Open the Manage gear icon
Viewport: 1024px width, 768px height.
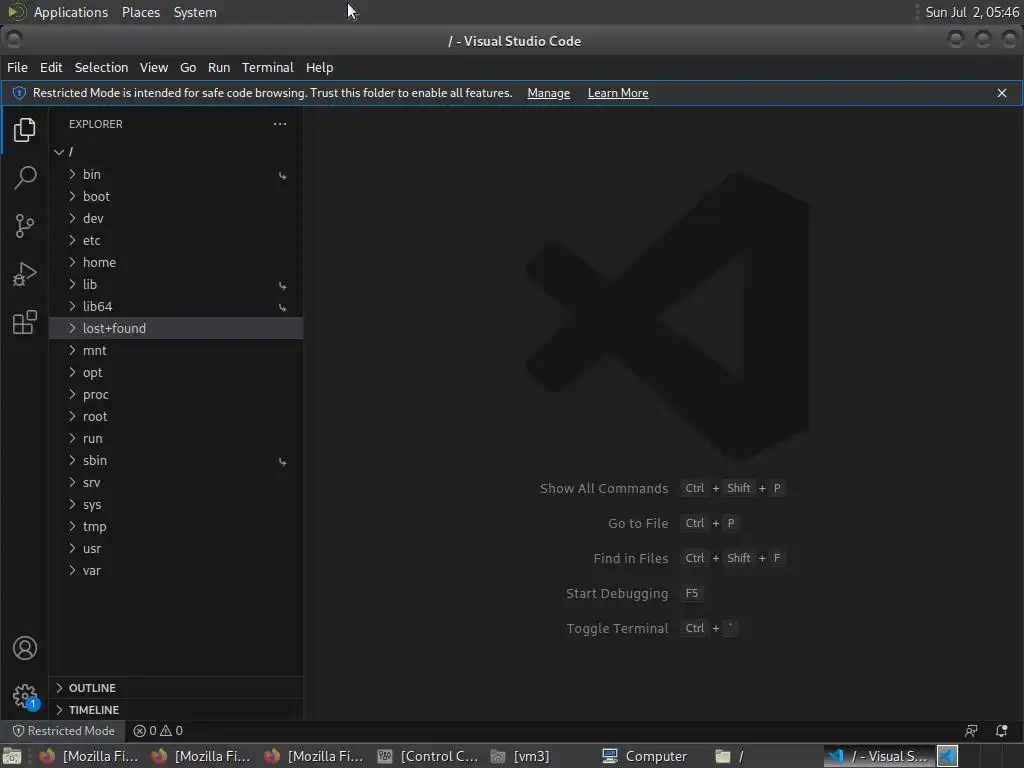[24, 696]
